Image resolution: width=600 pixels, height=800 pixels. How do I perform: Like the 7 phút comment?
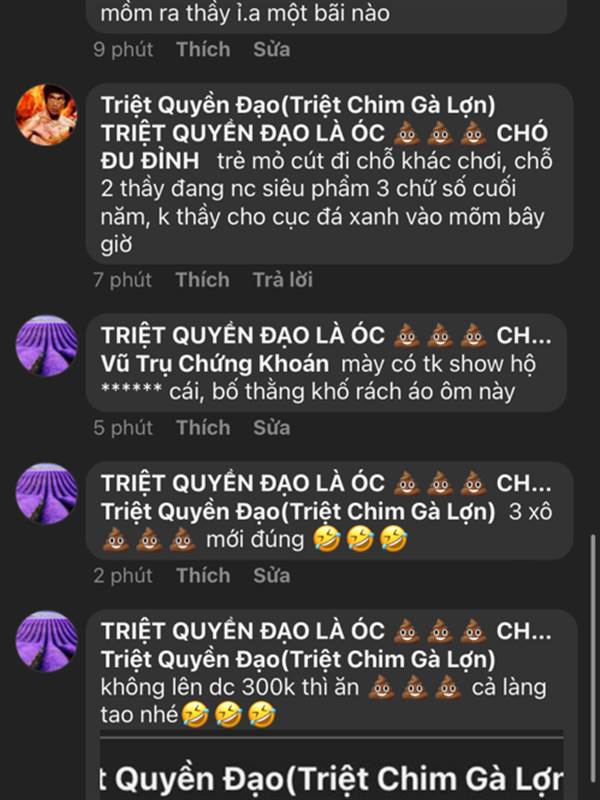(x=203, y=280)
